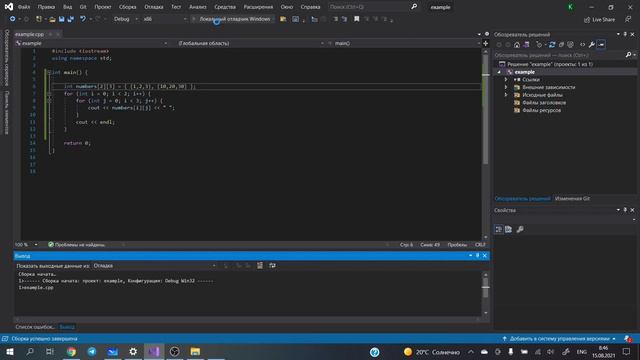The image size is (640, 360).
Task: Expand the Внешние зависимости node
Action: [506, 87]
